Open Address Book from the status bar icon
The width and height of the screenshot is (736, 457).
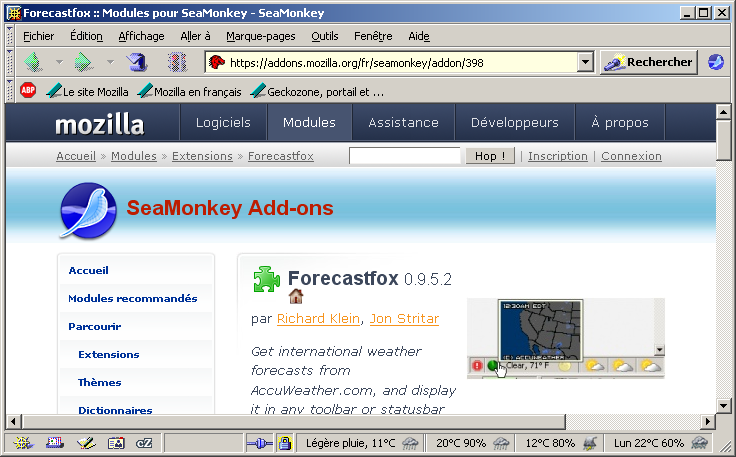116,442
